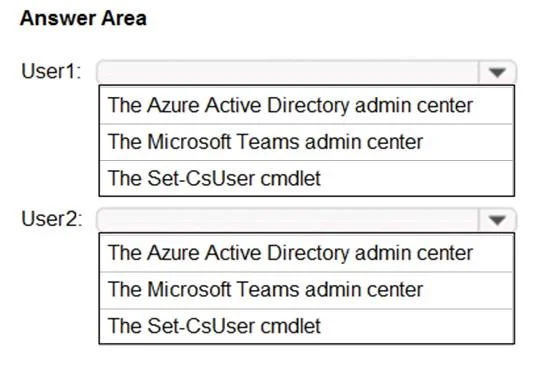The image size is (540, 371).
Task: Select Azure Active Directory admin center for User1
Action: (307, 105)
